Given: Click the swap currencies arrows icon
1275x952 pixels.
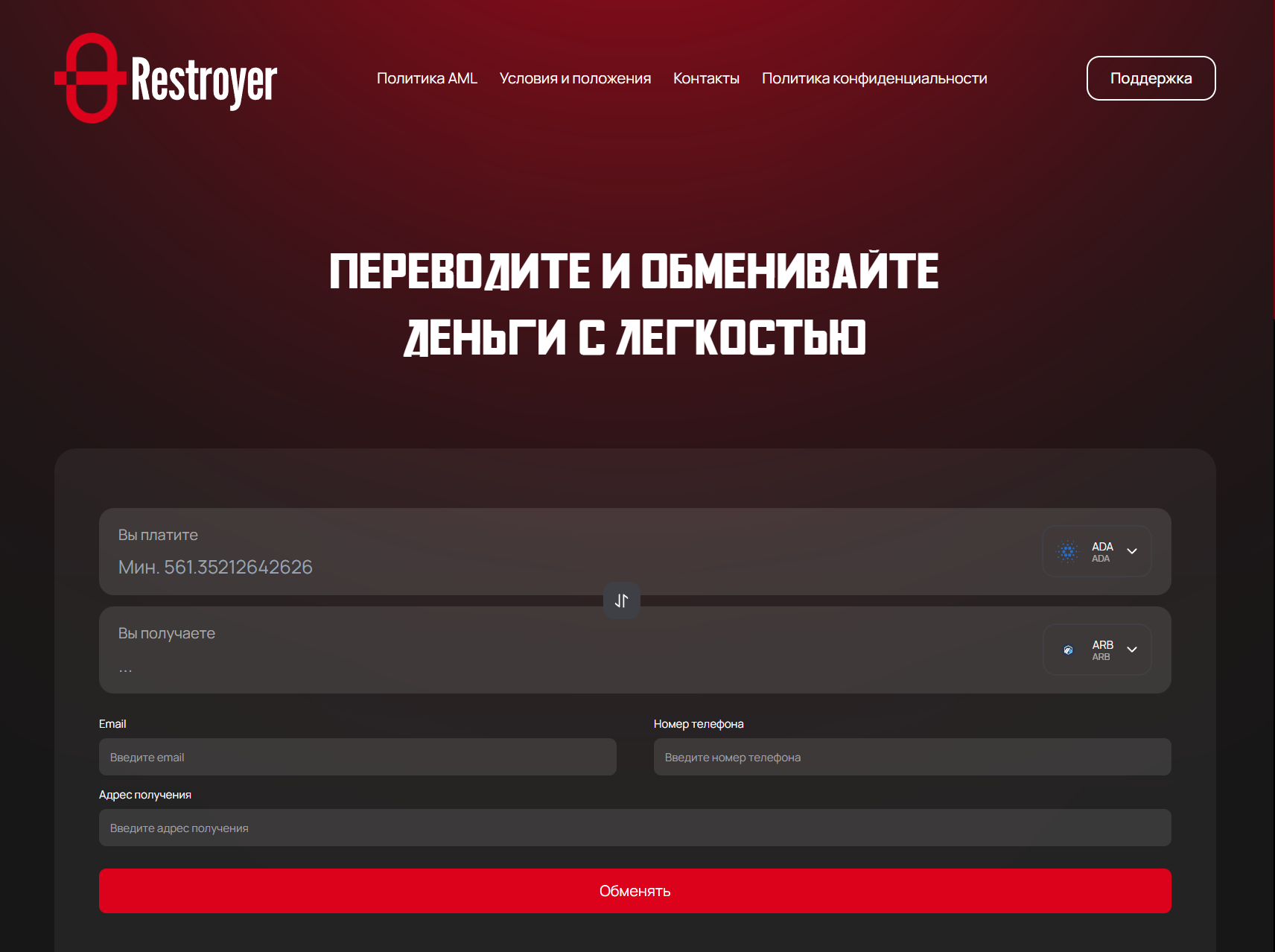Looking at the screenshot, I should point(621,600).
